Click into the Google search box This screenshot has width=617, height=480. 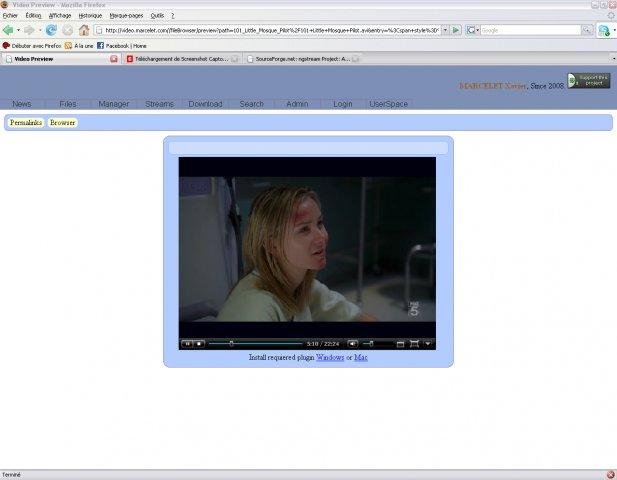point(530,30)
